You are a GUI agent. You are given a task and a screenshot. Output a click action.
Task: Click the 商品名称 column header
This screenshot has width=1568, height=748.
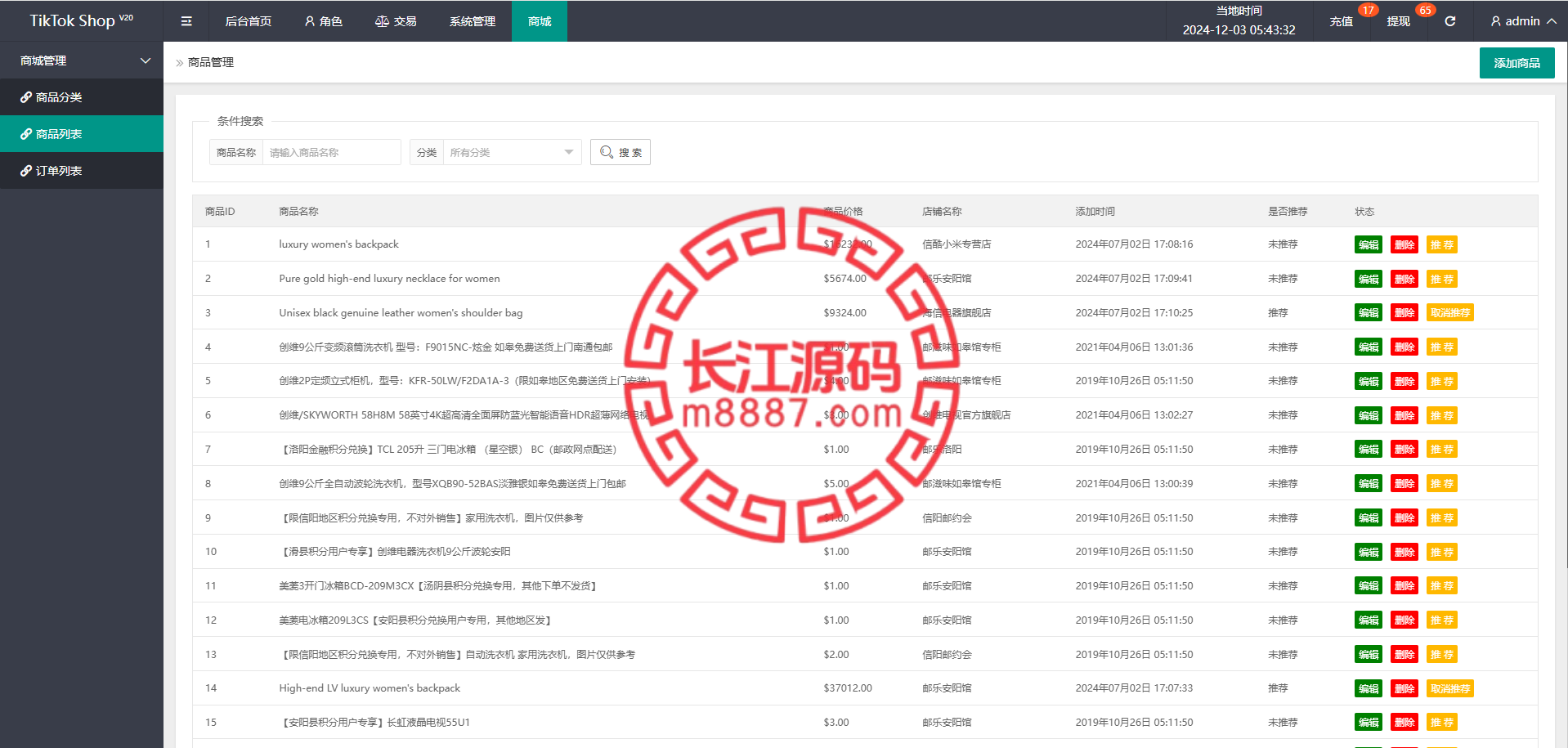pyautogui.click(x=298, y=211)
